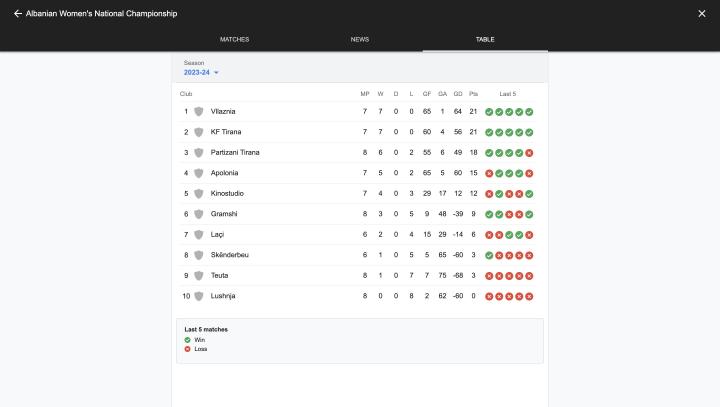Click the Season label

coord(194,63)
